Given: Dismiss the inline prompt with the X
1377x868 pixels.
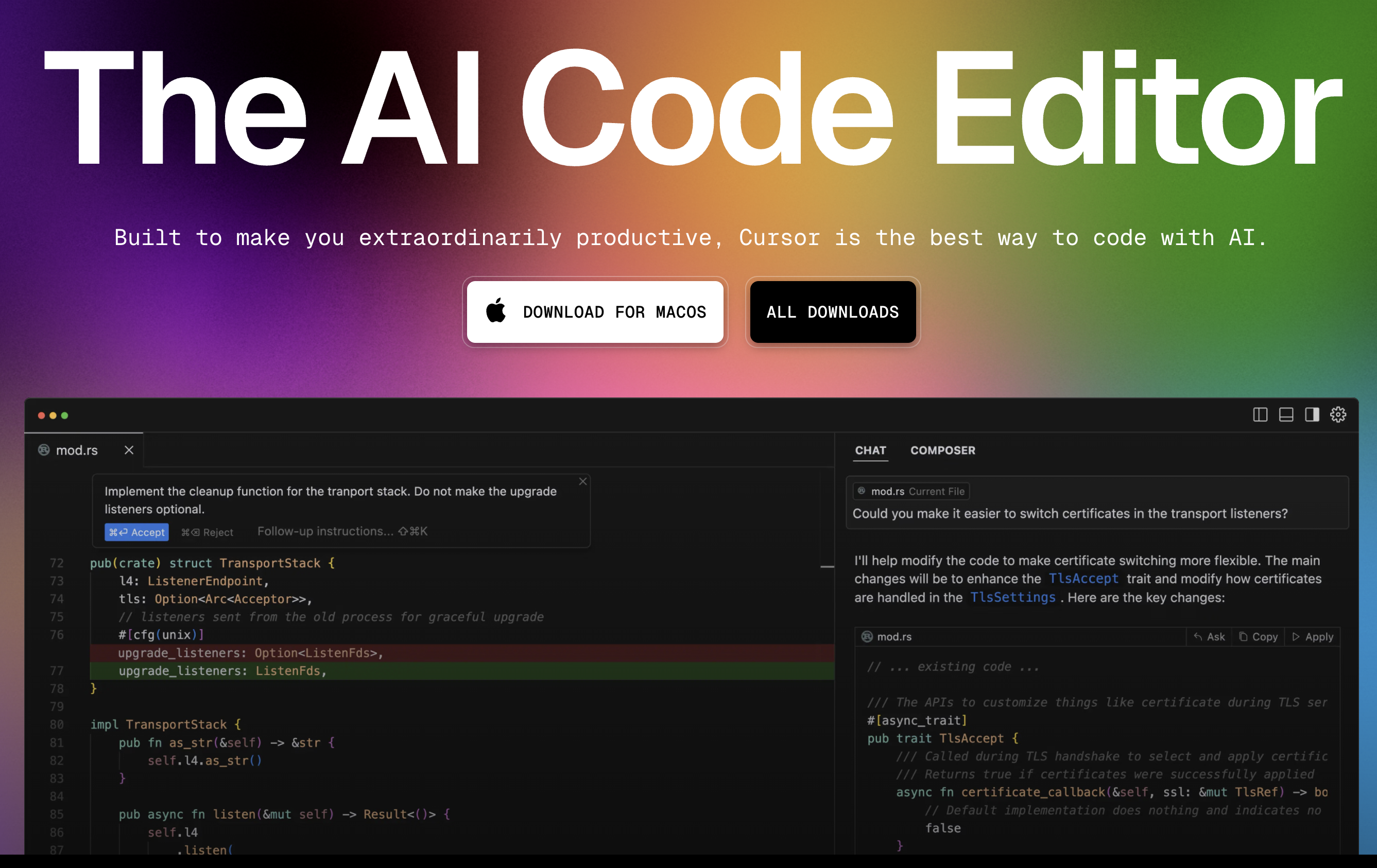Looking at the screenshot, I should tap(583, 481).
